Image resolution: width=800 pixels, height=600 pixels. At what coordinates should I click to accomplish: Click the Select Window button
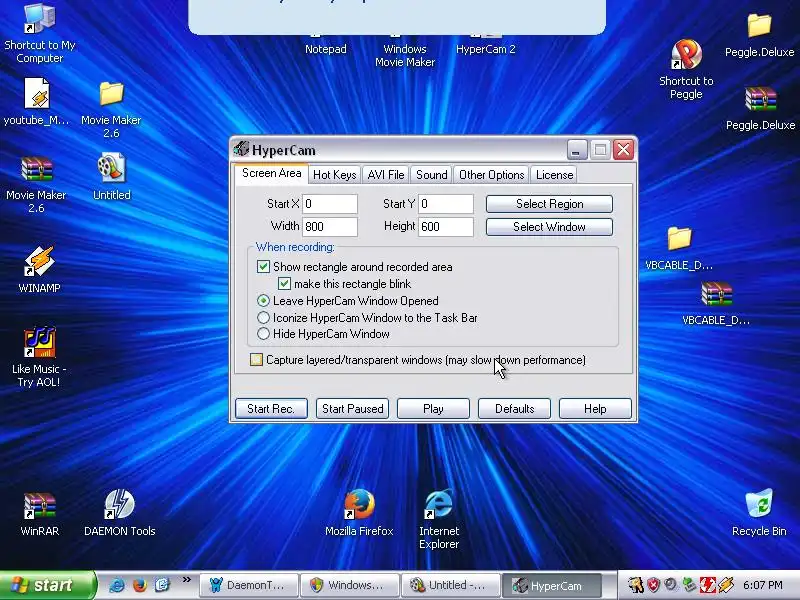549,227
